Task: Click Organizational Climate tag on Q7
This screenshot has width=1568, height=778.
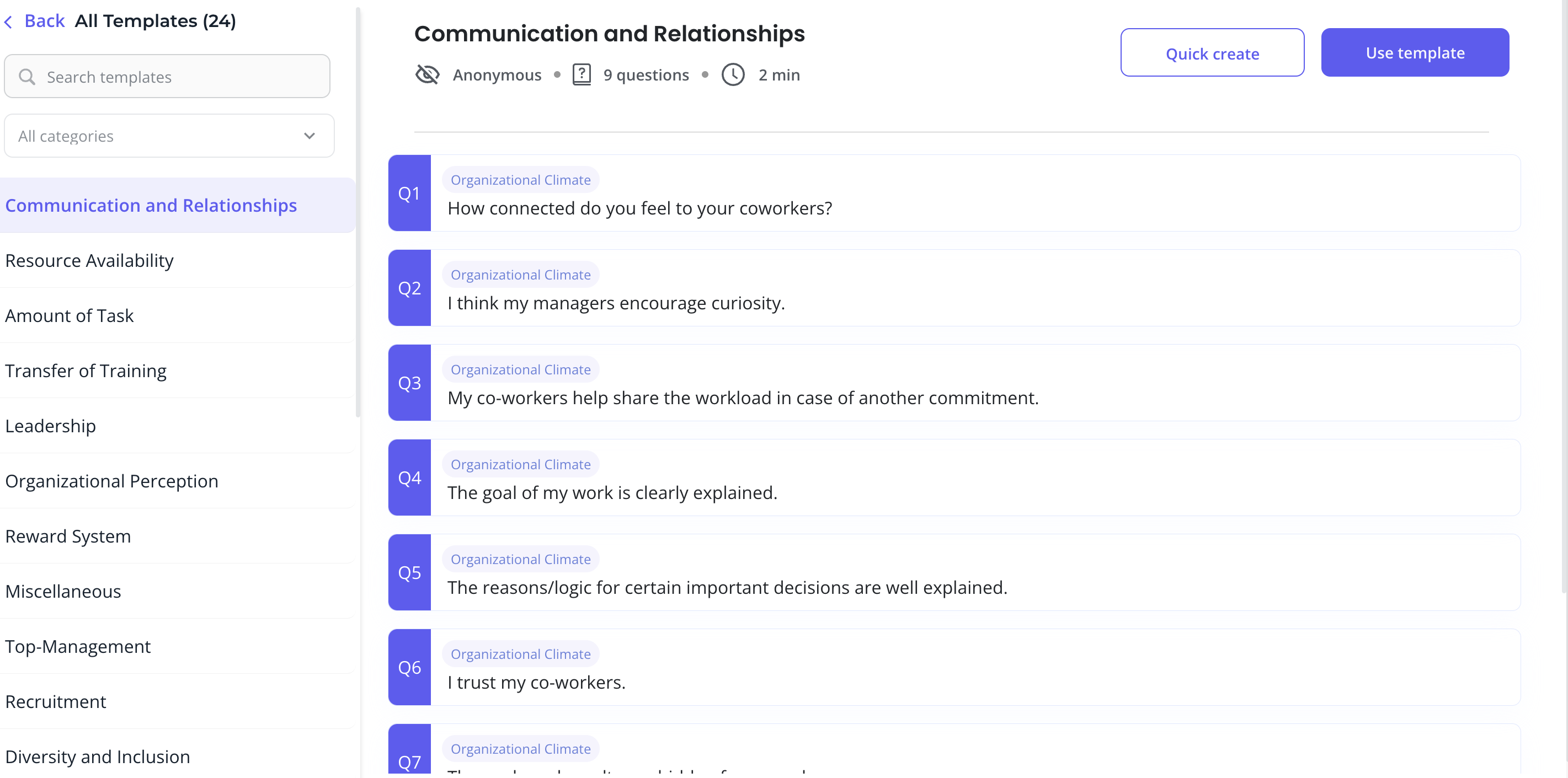Action: (x=520, y=749)
